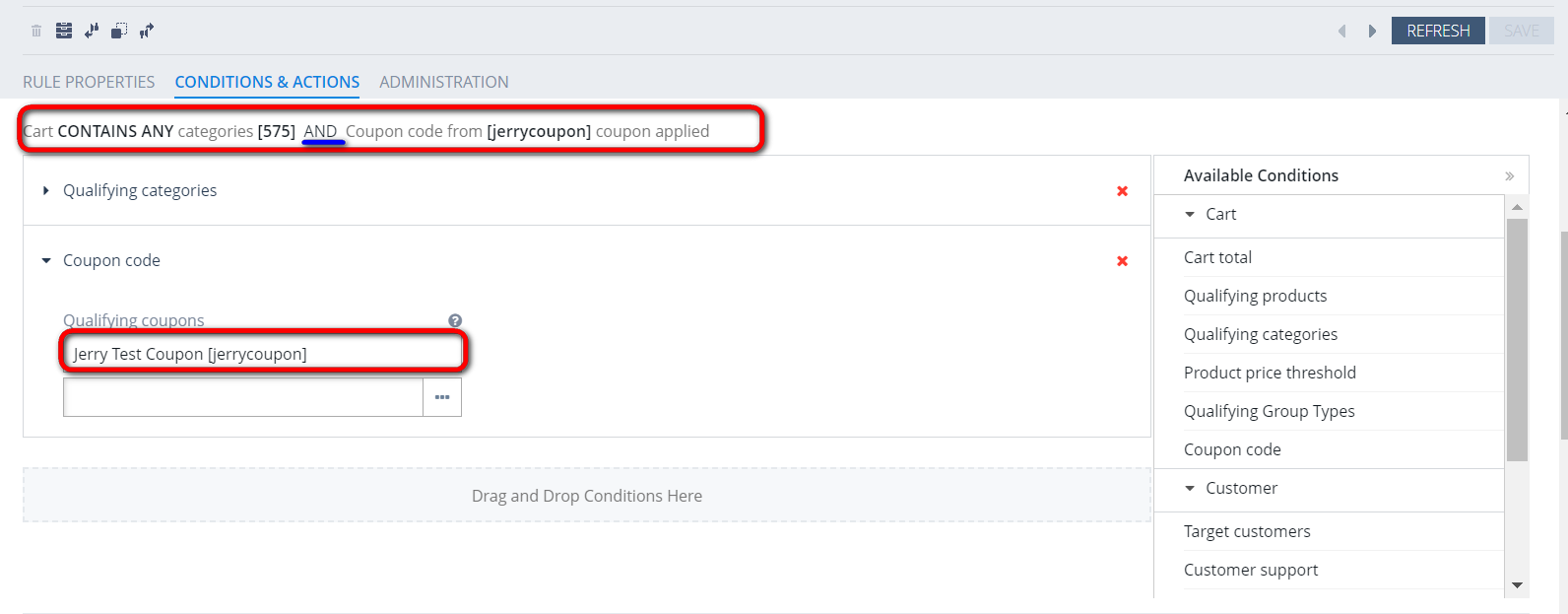Remove the Coupon code condition
The width and height of the screenshot is (1568, 614).
click(x=1122, y=261)
